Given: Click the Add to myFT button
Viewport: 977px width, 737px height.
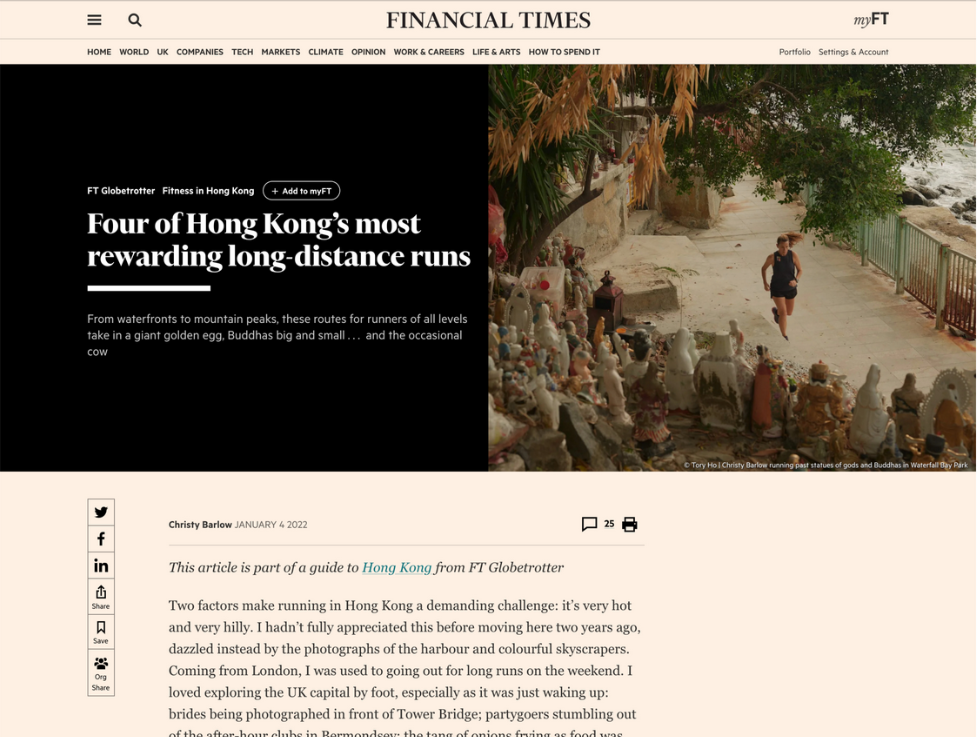Looking at the screenshot, I should point(302,191).
